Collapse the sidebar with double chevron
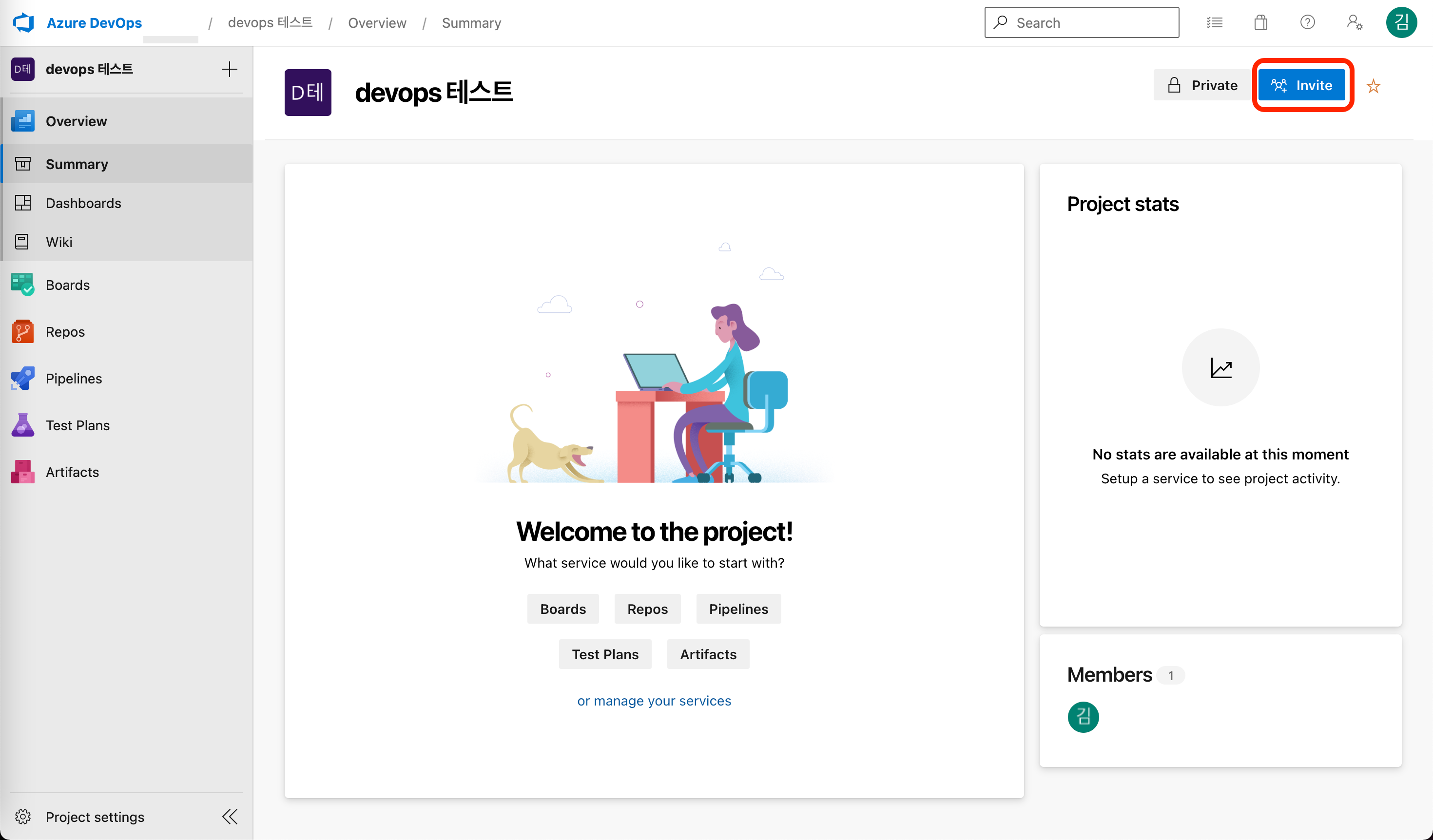The image size is (1433, 840). 230,817
